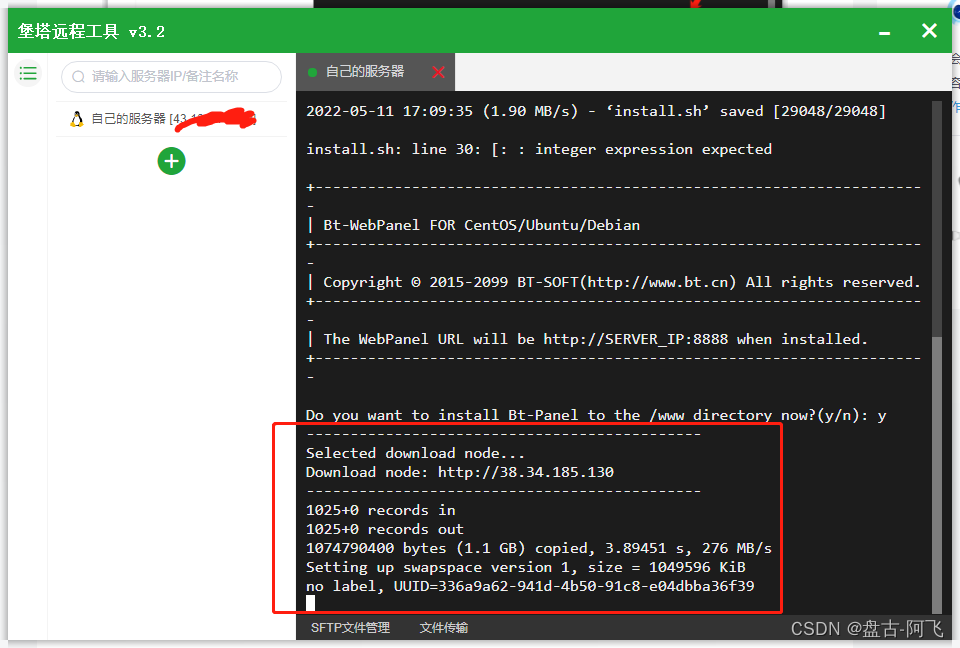Click the Selected download node... line
Viewport: 960px width, 648px height.
(x=415, y=453)
